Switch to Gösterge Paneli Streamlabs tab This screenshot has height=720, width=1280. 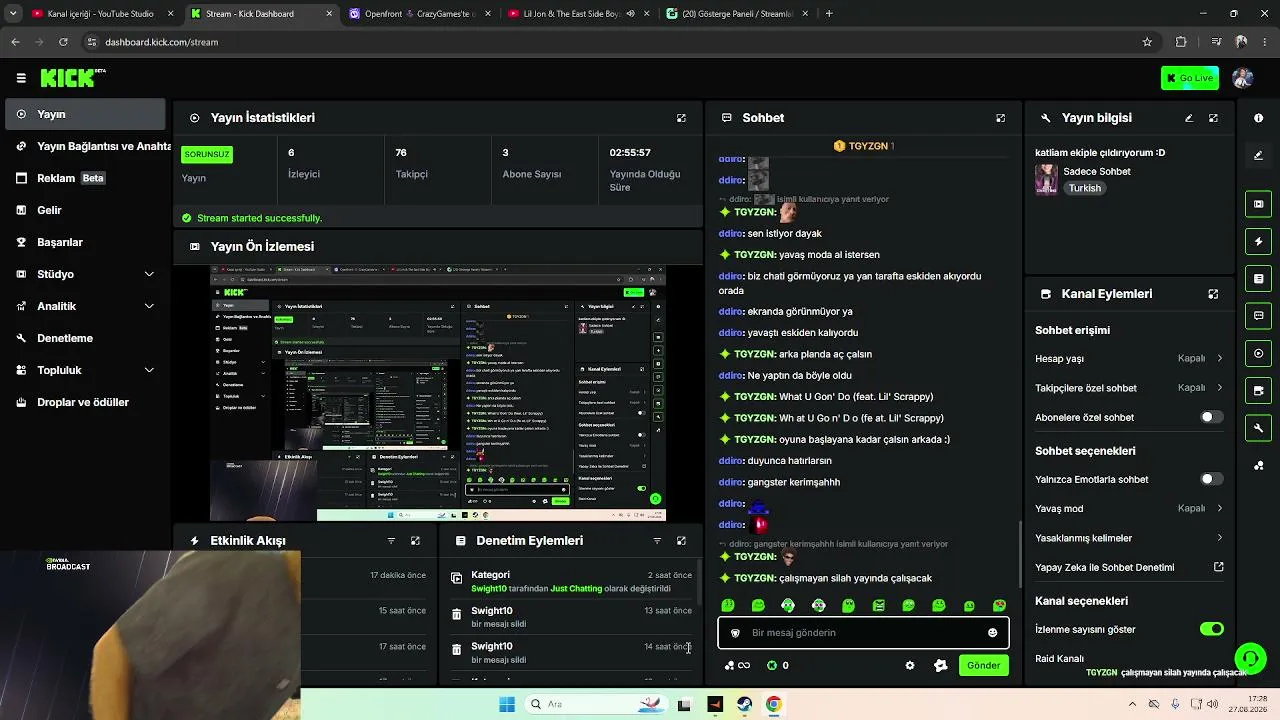click(736, 14)
